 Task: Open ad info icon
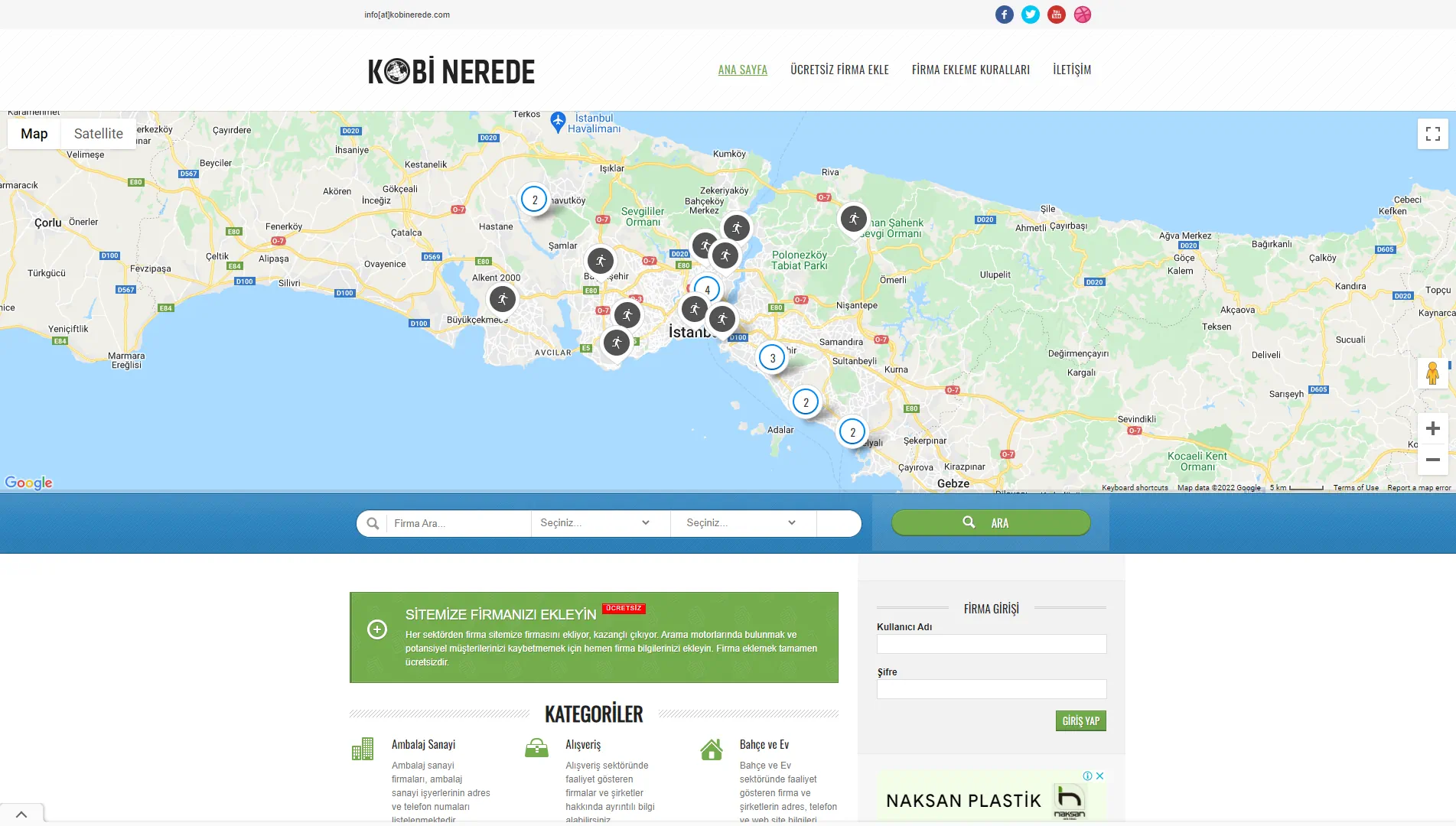[1087, 776]
